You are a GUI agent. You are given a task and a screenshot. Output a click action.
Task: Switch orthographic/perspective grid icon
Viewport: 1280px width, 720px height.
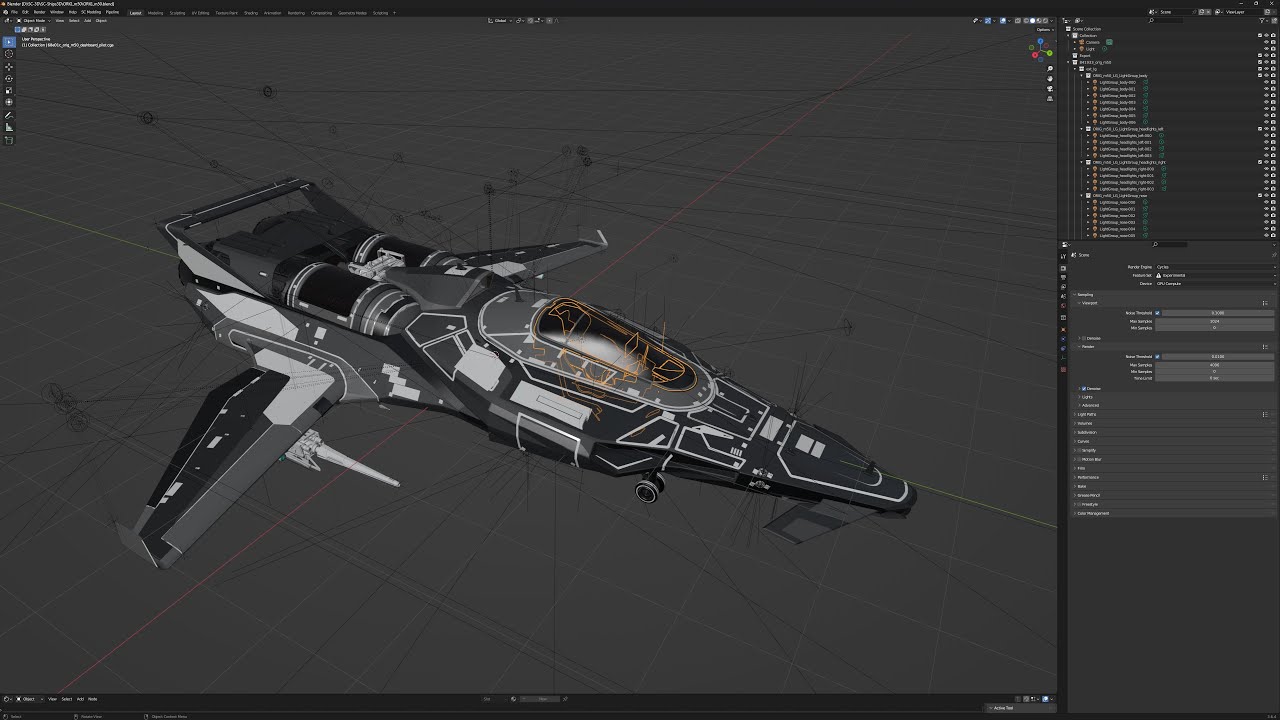pyautogui.click(x=1050, y=98)
